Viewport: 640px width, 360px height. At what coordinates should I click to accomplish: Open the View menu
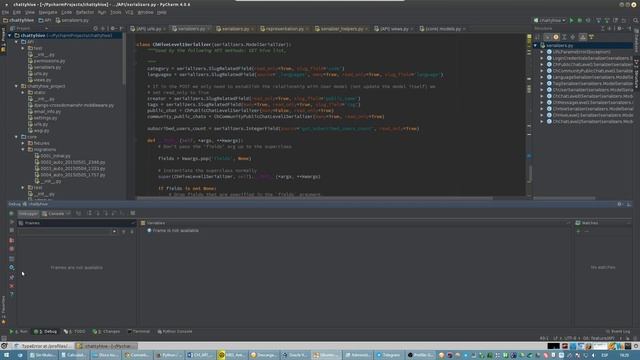click(x=30, y=12)
